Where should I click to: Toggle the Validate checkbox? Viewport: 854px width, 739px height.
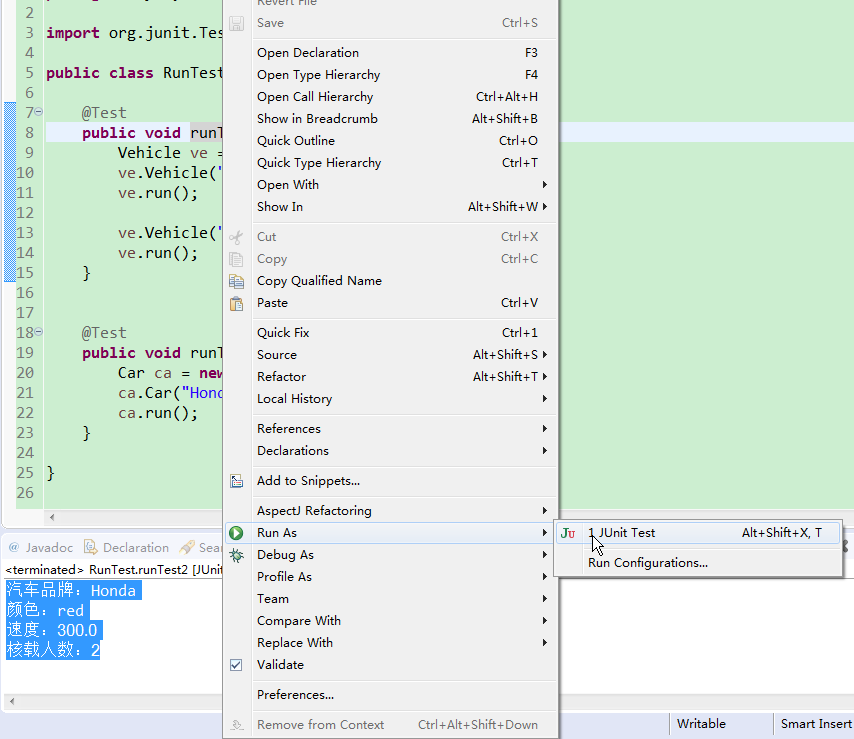[x=236, y=665]
